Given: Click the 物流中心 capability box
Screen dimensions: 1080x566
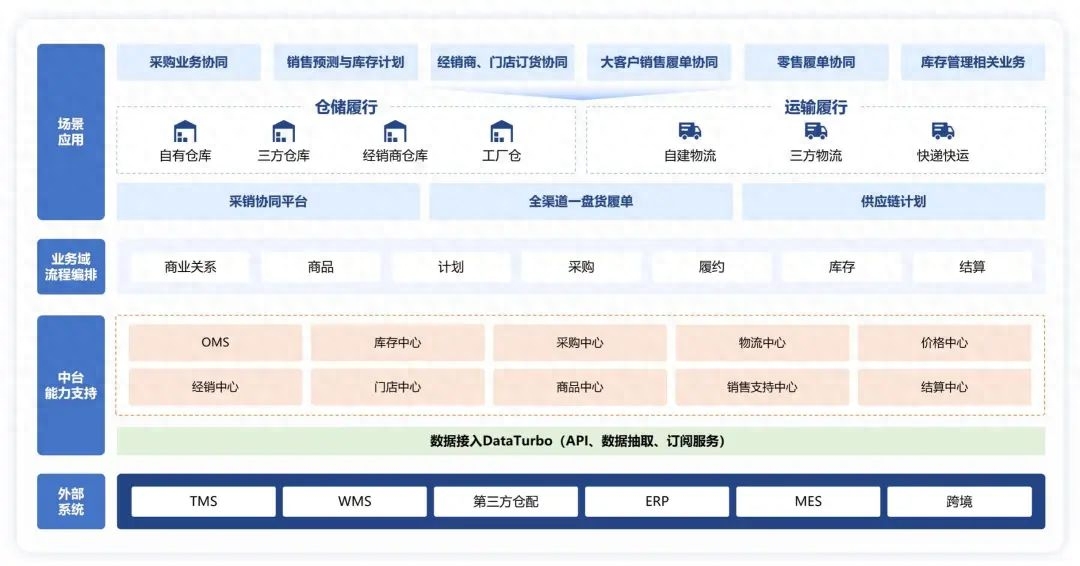Looking at the screenshot, I should (x=762, y=342).
